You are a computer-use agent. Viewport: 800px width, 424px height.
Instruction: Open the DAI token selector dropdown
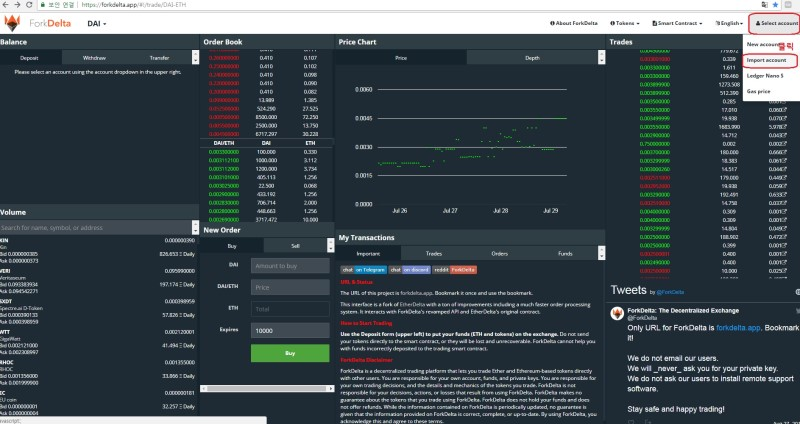(x=97, y=23)
